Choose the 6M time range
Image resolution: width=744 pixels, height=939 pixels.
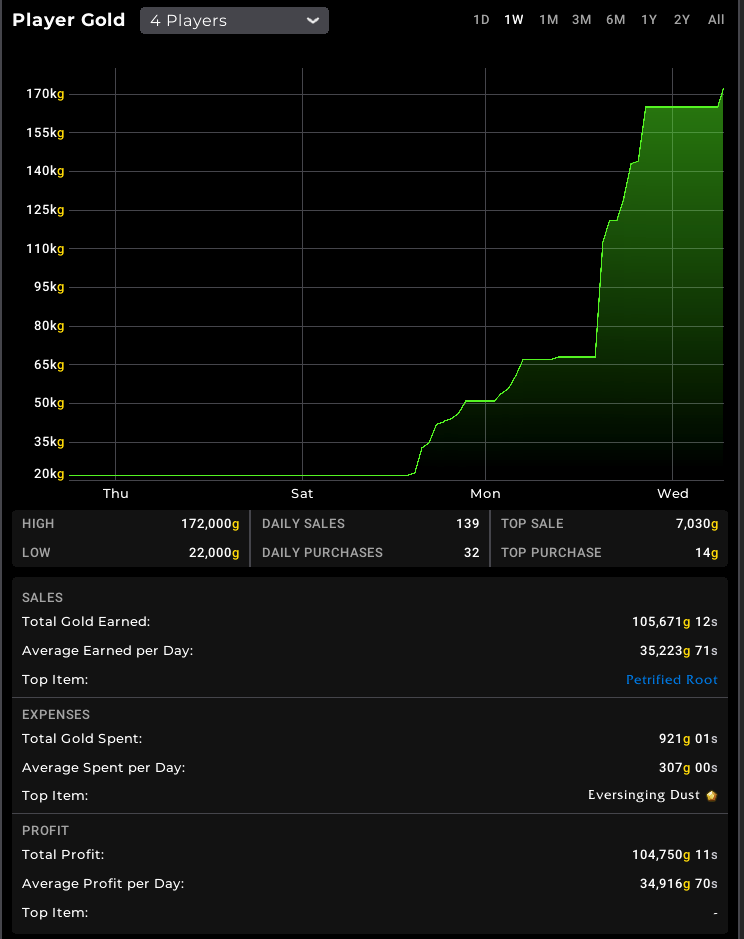[x=616, y=20]
